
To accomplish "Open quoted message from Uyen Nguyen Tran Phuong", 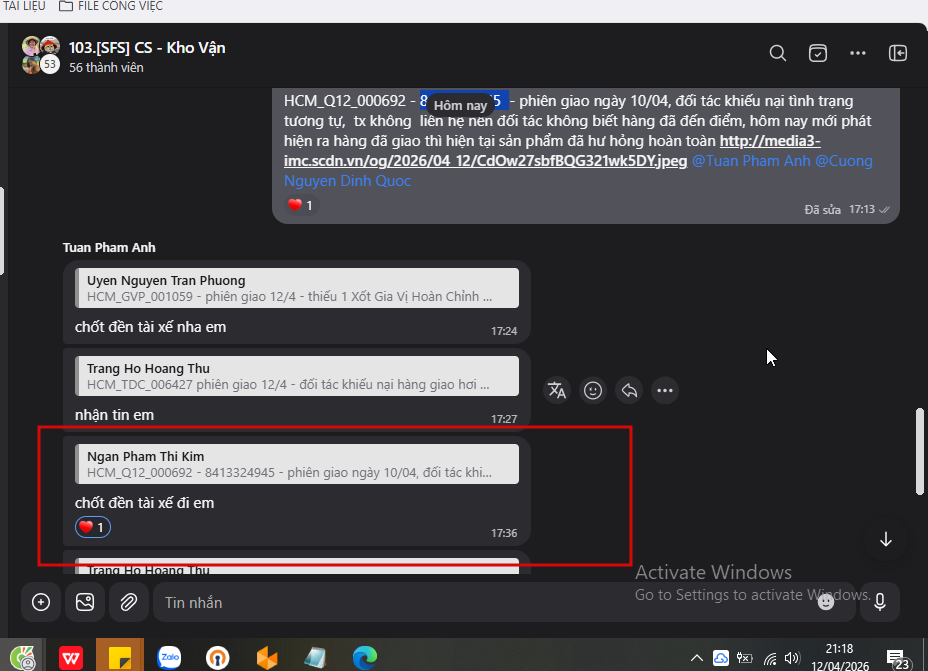I will tap(297, 288).
